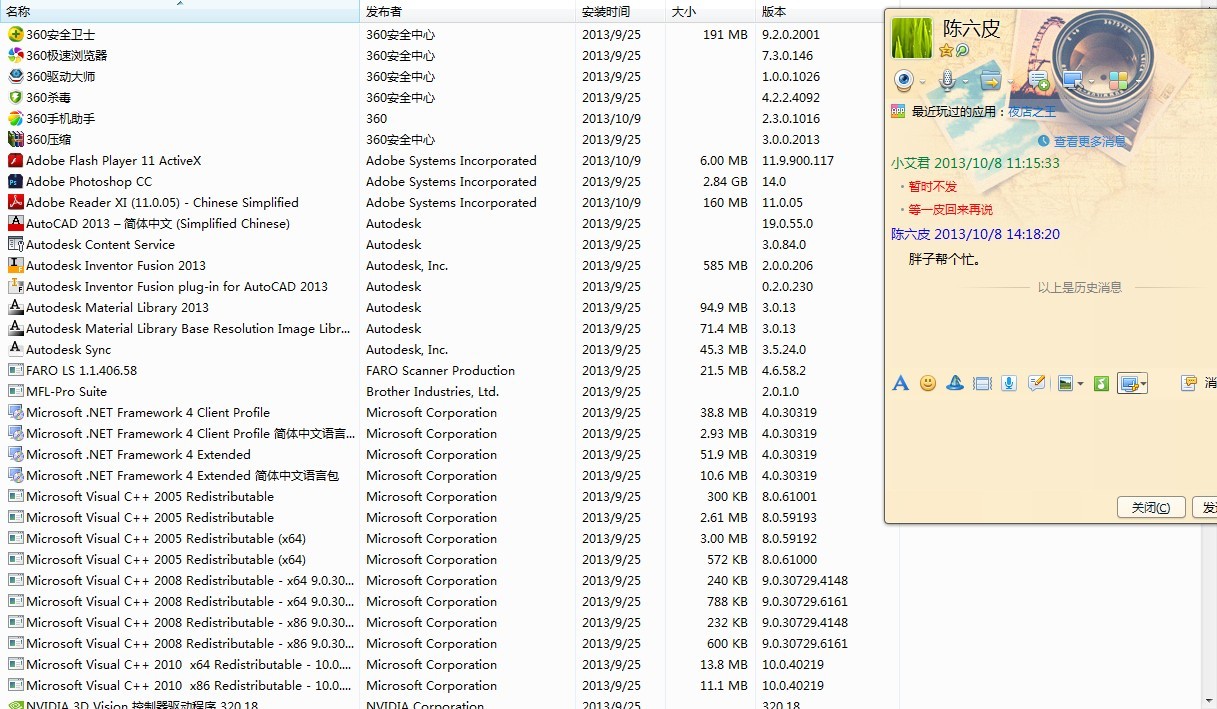Click the magic hat emoticon icon

[x=955, y=383]
